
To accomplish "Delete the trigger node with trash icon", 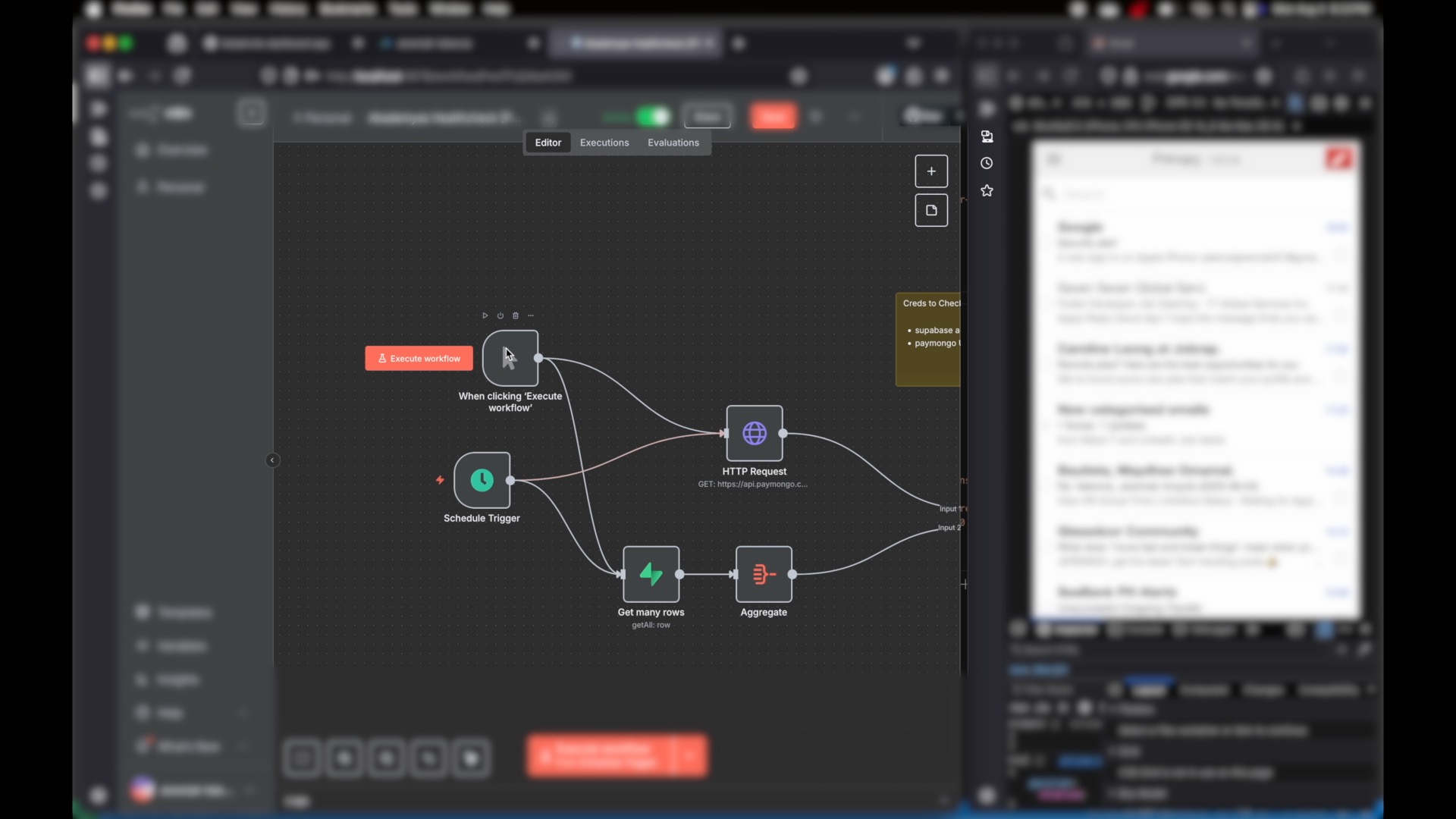I will point(516,315).
